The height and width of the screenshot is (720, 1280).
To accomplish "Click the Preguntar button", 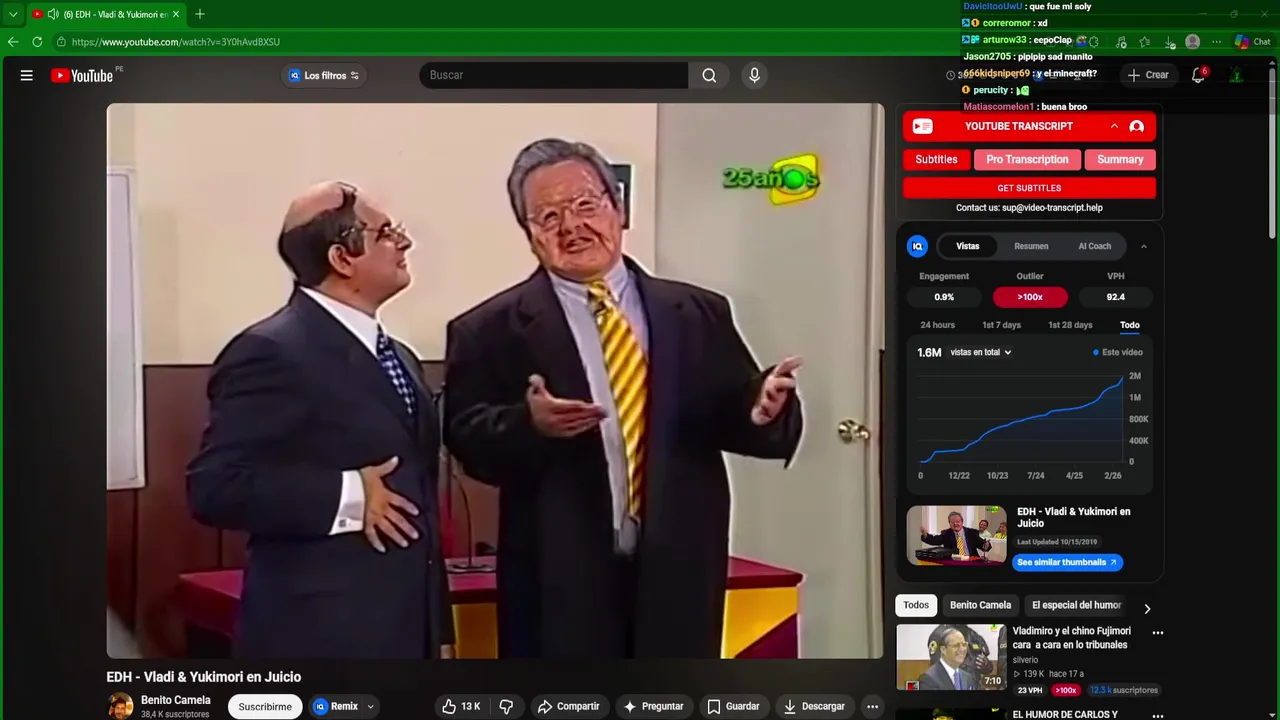I will click(x=652, y=706).
